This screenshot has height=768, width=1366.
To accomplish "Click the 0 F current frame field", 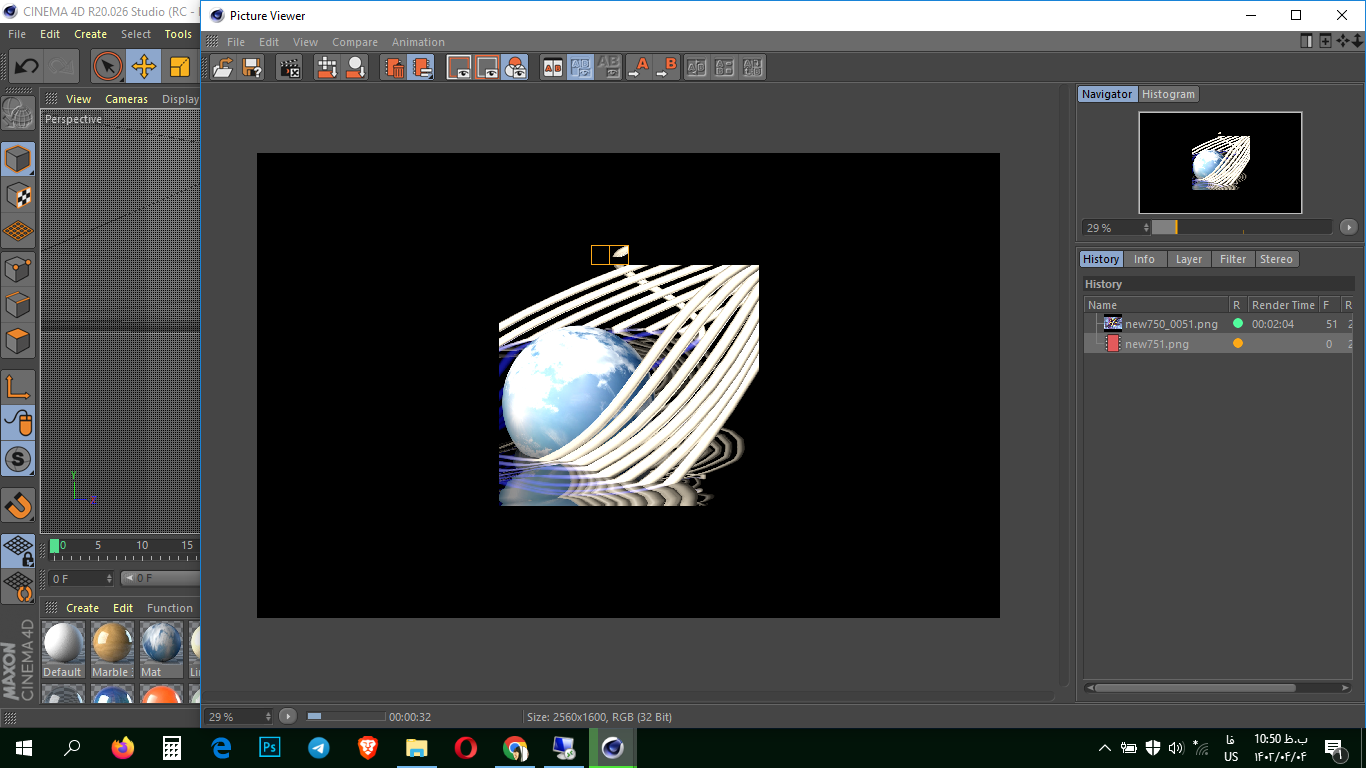I will [x=81, y=578].
